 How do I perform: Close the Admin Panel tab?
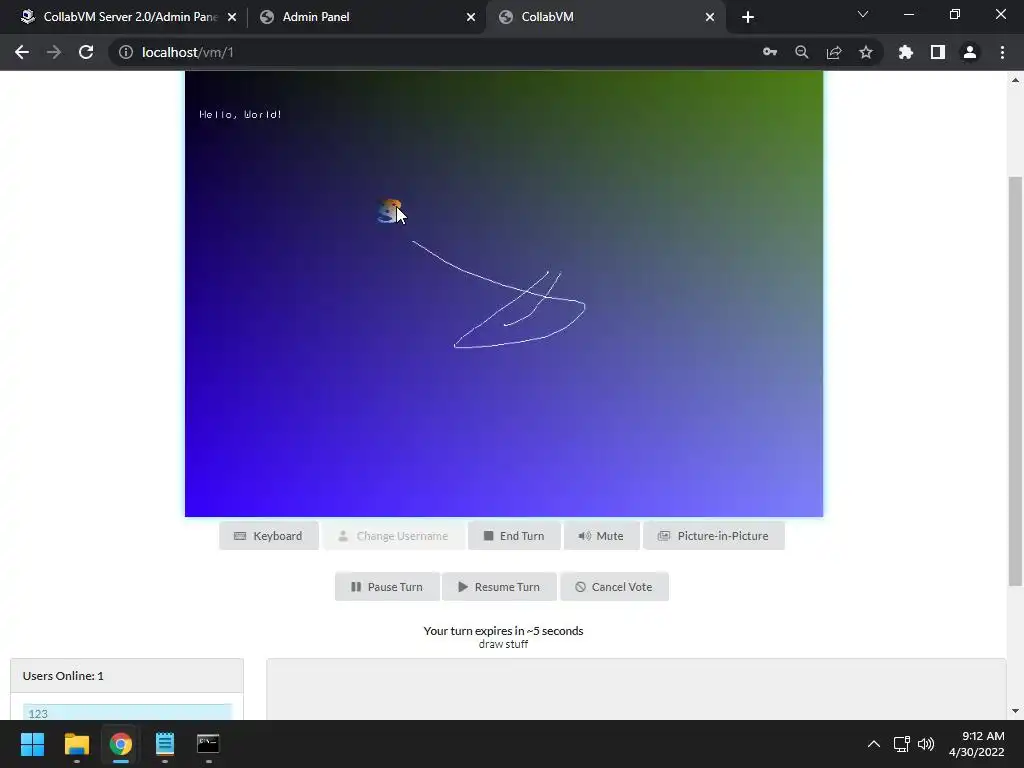point(471,17)
